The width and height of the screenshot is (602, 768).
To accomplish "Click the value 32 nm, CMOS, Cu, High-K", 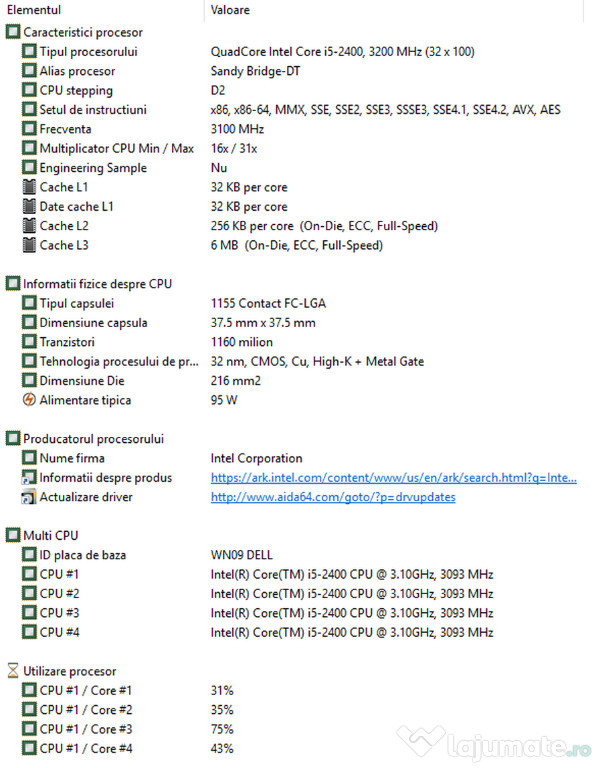I will coord(317,361).
